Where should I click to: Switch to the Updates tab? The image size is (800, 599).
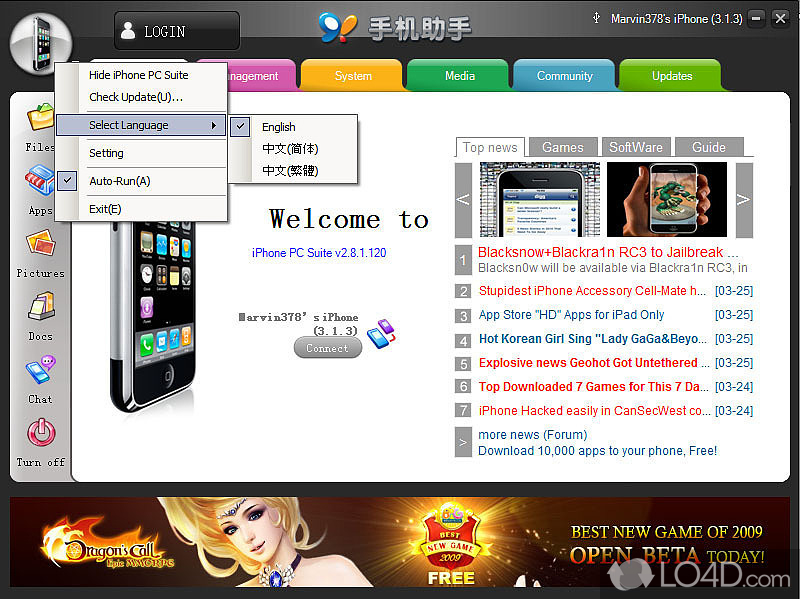tap(671, 76)
